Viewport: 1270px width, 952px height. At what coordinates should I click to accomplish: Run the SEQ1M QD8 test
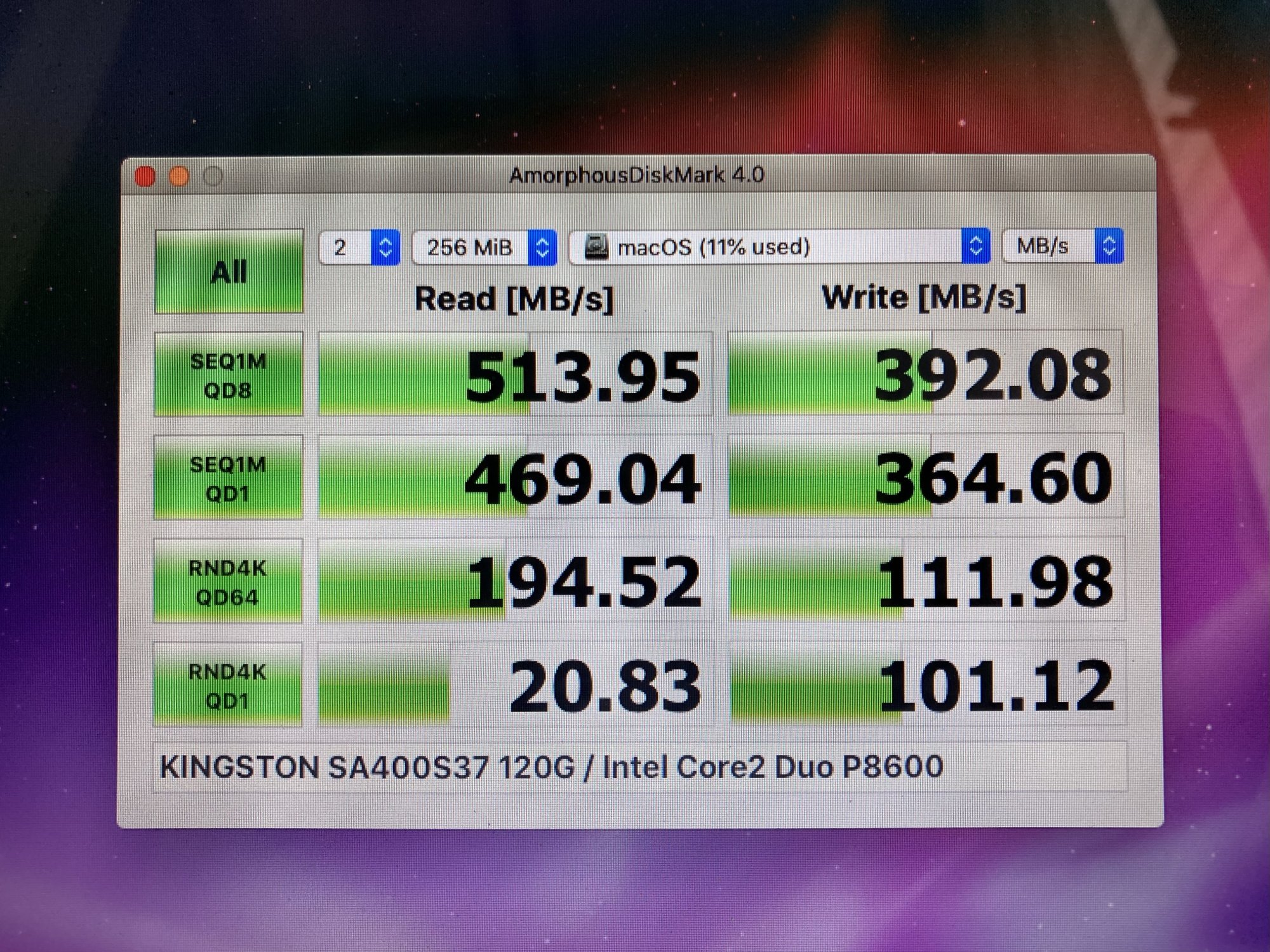[229, 374]
